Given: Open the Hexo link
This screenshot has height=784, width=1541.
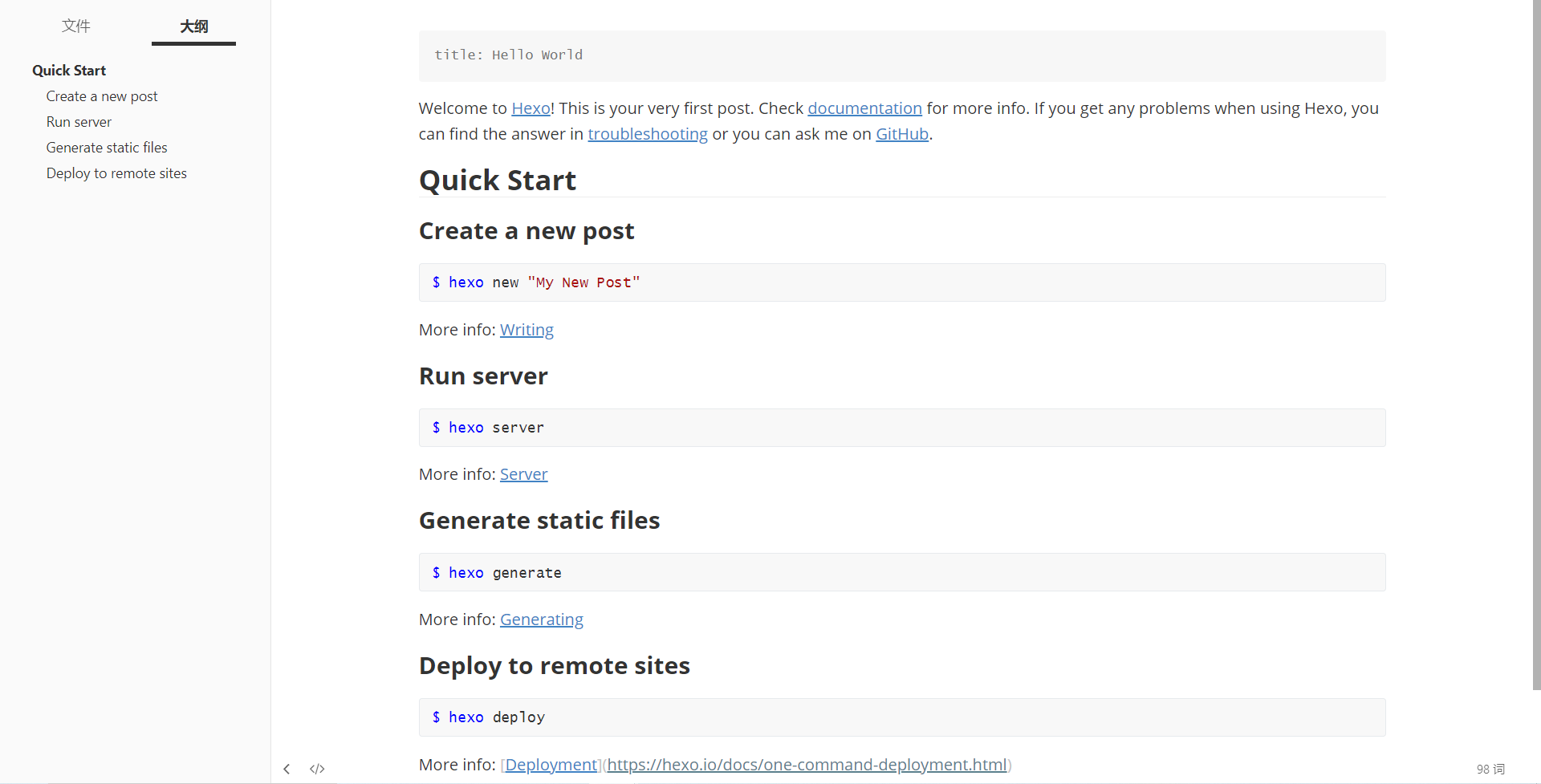Looking at the screenshot, I should 531,108.
